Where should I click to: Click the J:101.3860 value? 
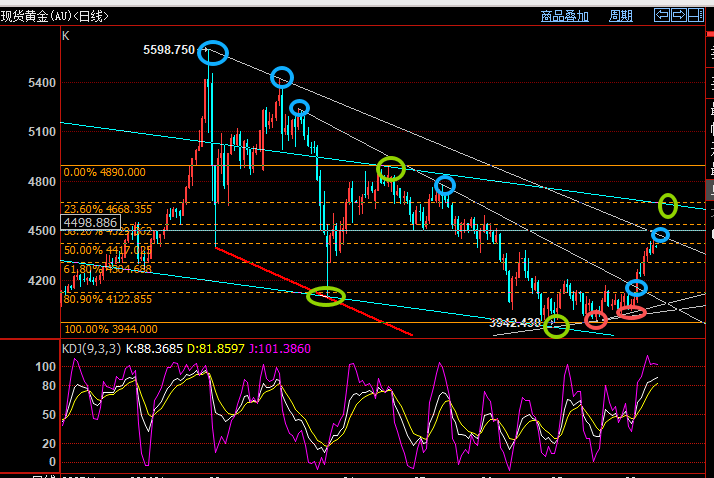click(280, 349)
